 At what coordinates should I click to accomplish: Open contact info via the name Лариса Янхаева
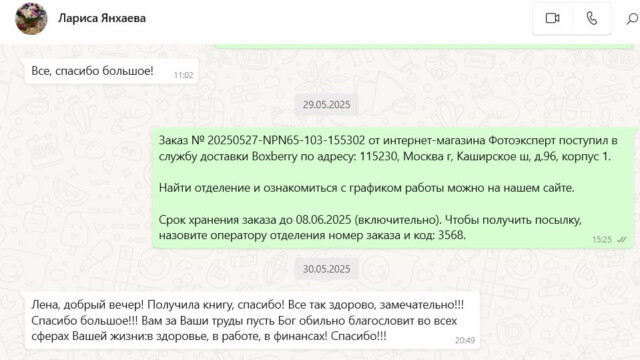tap(102, 18)
